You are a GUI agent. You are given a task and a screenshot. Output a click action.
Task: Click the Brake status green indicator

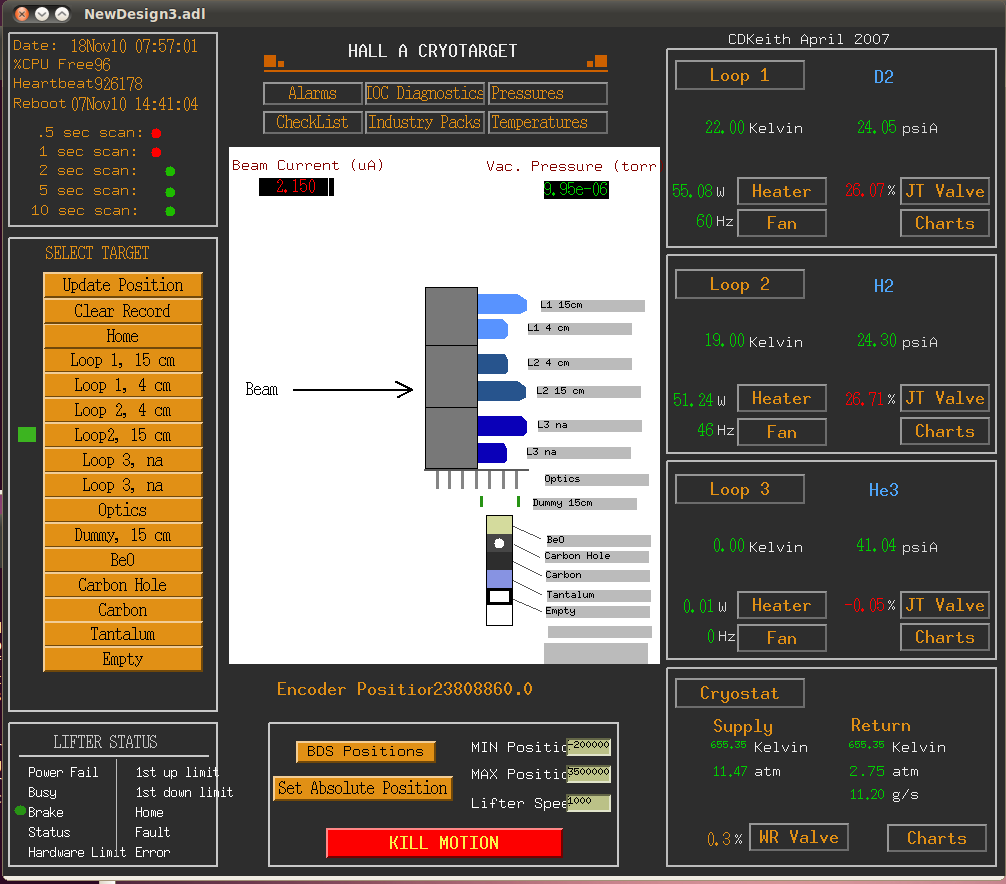pos(20,810)
